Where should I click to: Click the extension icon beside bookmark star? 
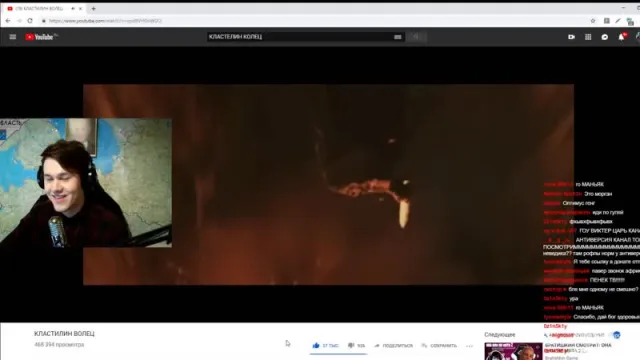[607, 21]
